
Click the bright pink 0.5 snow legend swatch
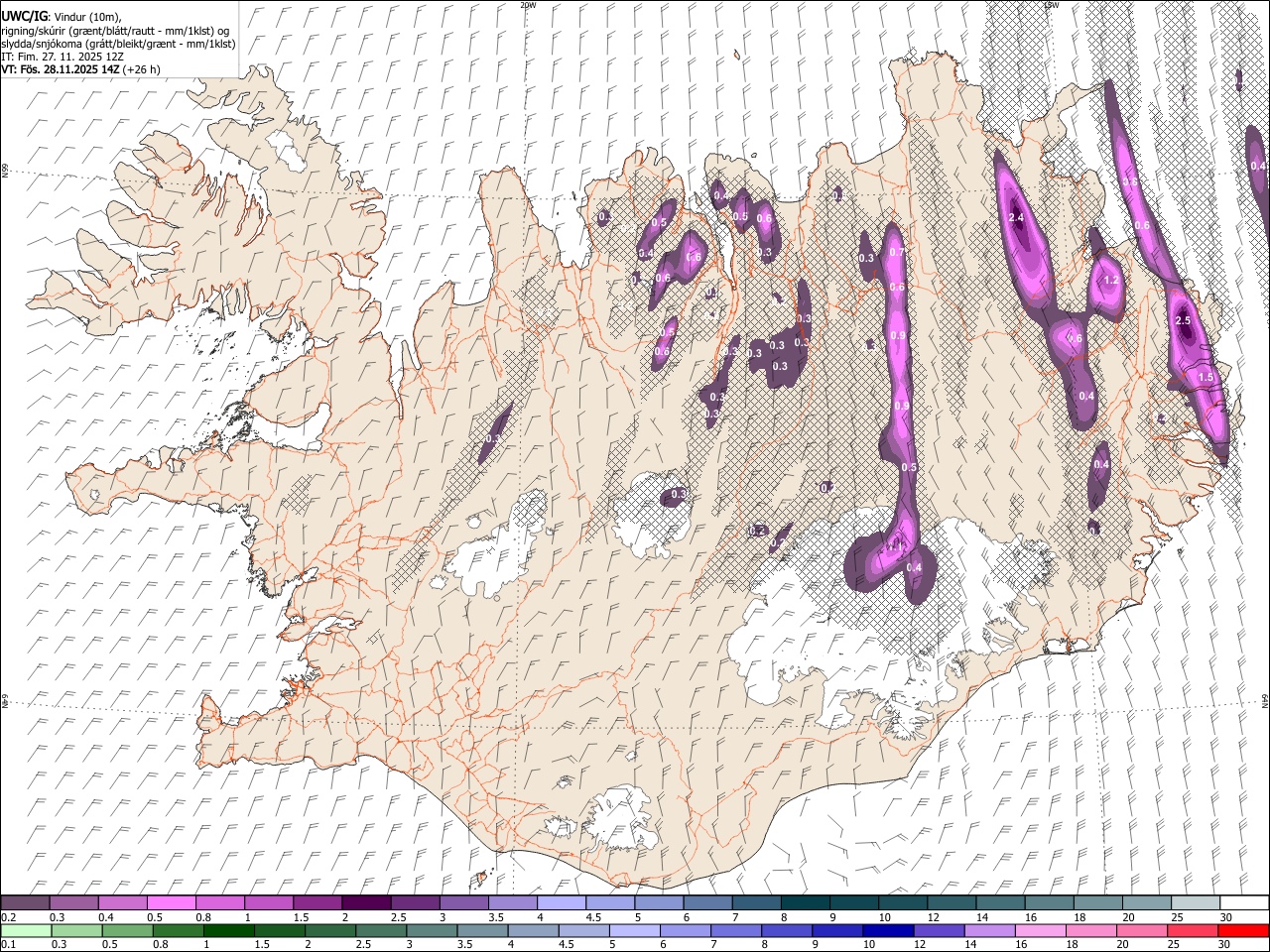coord(171,902)
